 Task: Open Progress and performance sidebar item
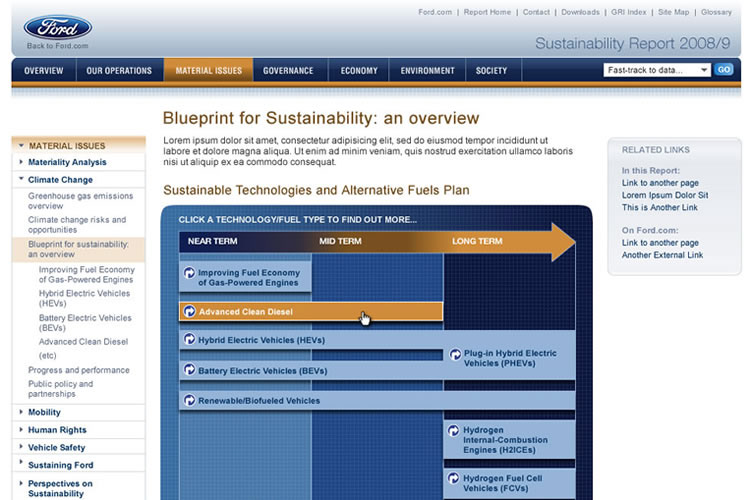tap(78, 370)
